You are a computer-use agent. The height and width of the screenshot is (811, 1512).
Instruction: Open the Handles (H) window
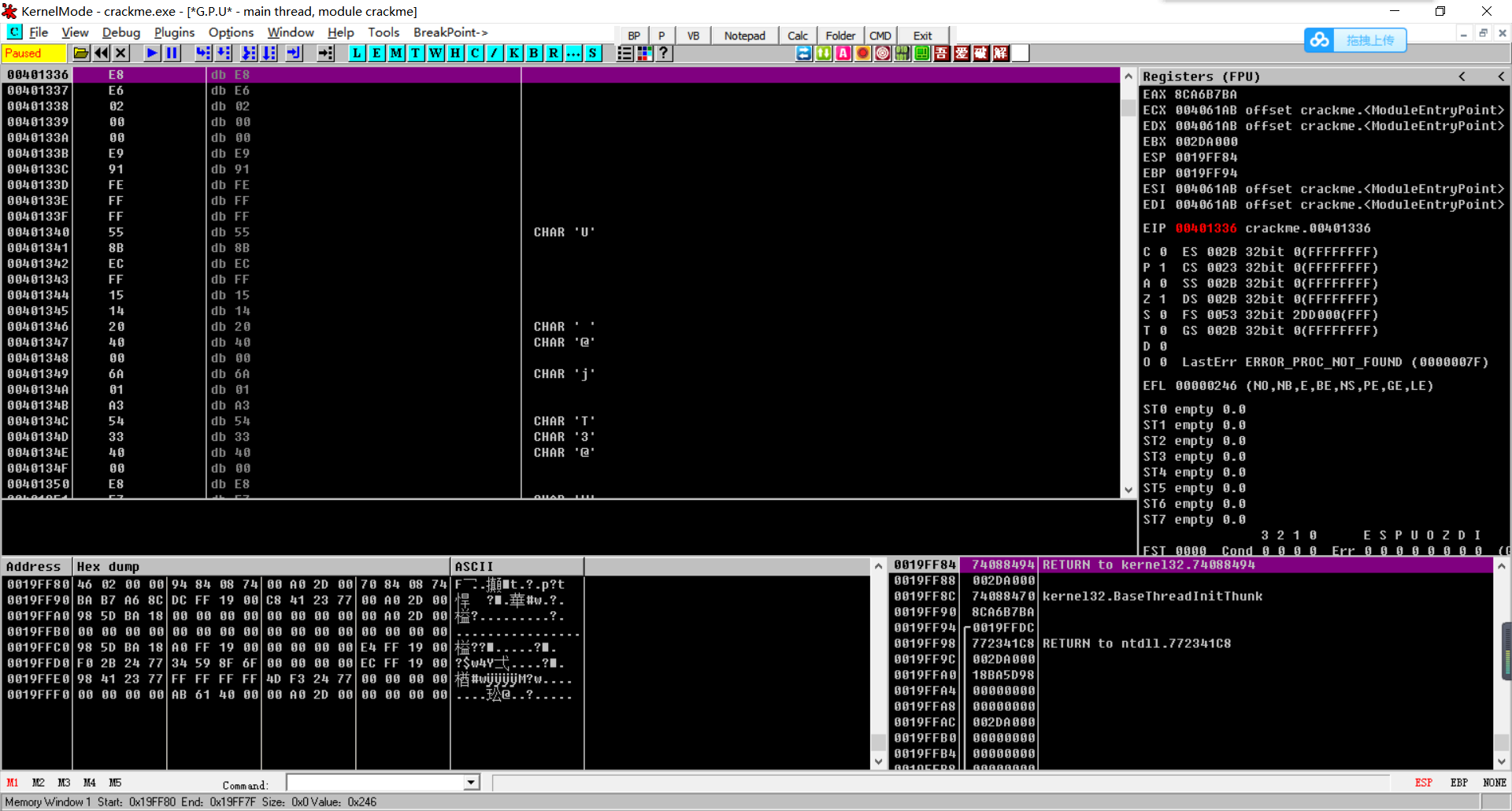(x=455, y=53)
